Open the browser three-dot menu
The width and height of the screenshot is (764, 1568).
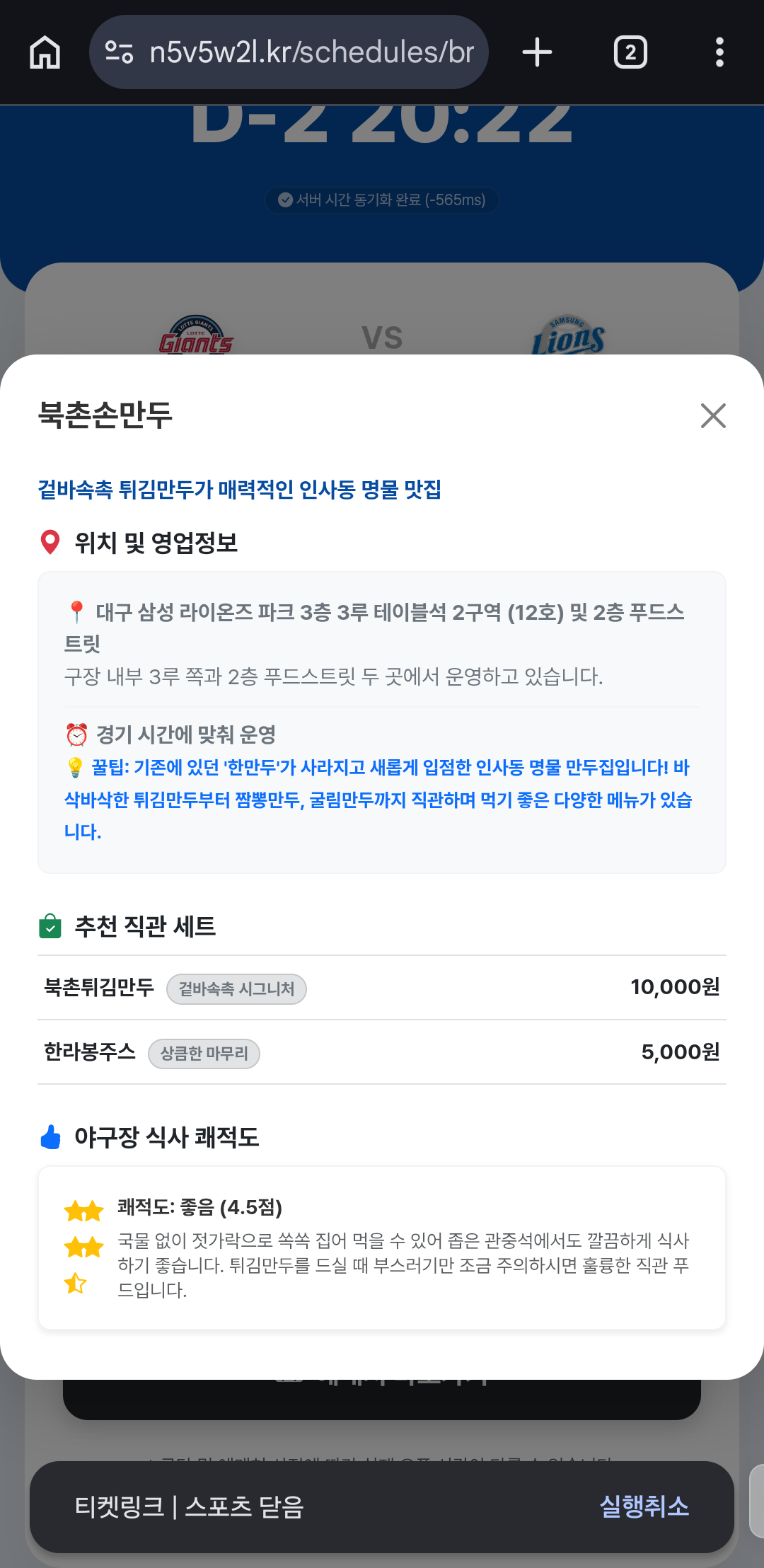pos(719,52)
